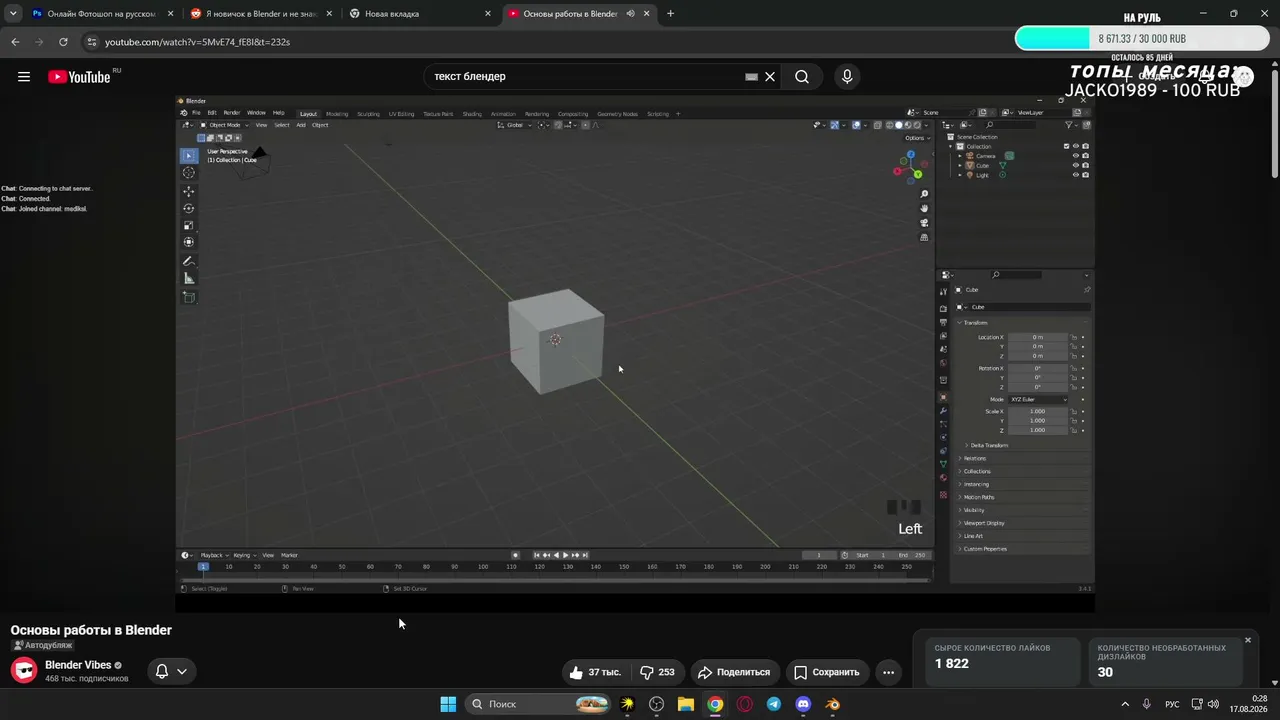Select the Annotate tool
Viewport: 1280px width, 720px height.
(188, 261)
